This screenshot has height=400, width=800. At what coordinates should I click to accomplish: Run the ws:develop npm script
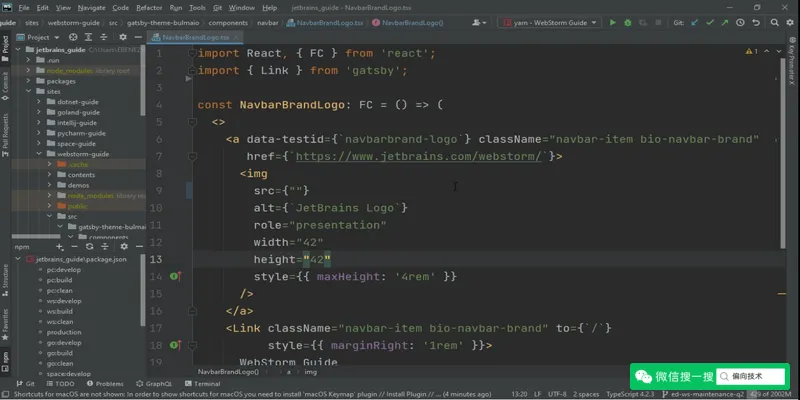(64, 301)
